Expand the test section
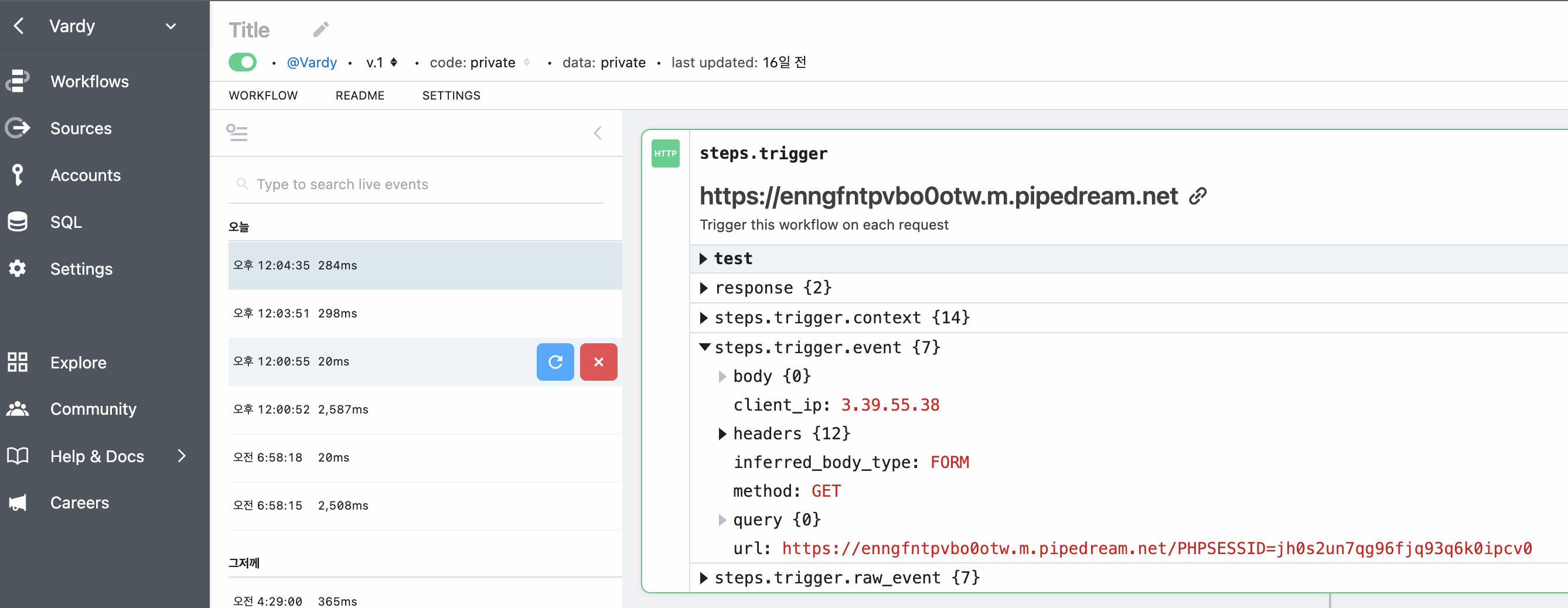Viewport: 1568px width, 608px height. tap(704, 259)
